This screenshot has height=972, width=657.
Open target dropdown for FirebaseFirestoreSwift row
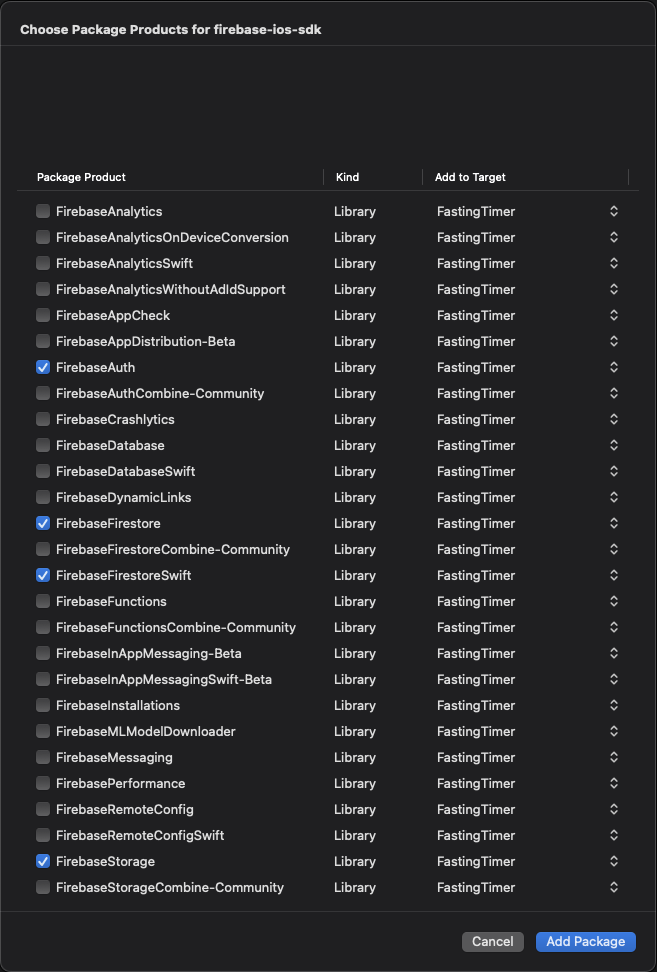pyautogui.click(x=614, y=575)
